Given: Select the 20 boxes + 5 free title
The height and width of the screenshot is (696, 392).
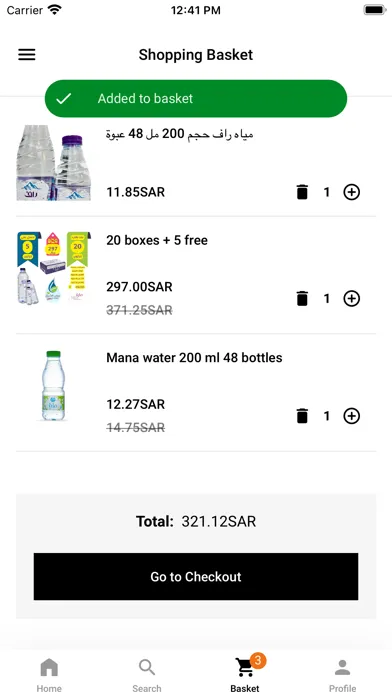Looking at the screenshot, I should (x=157, y=240).
